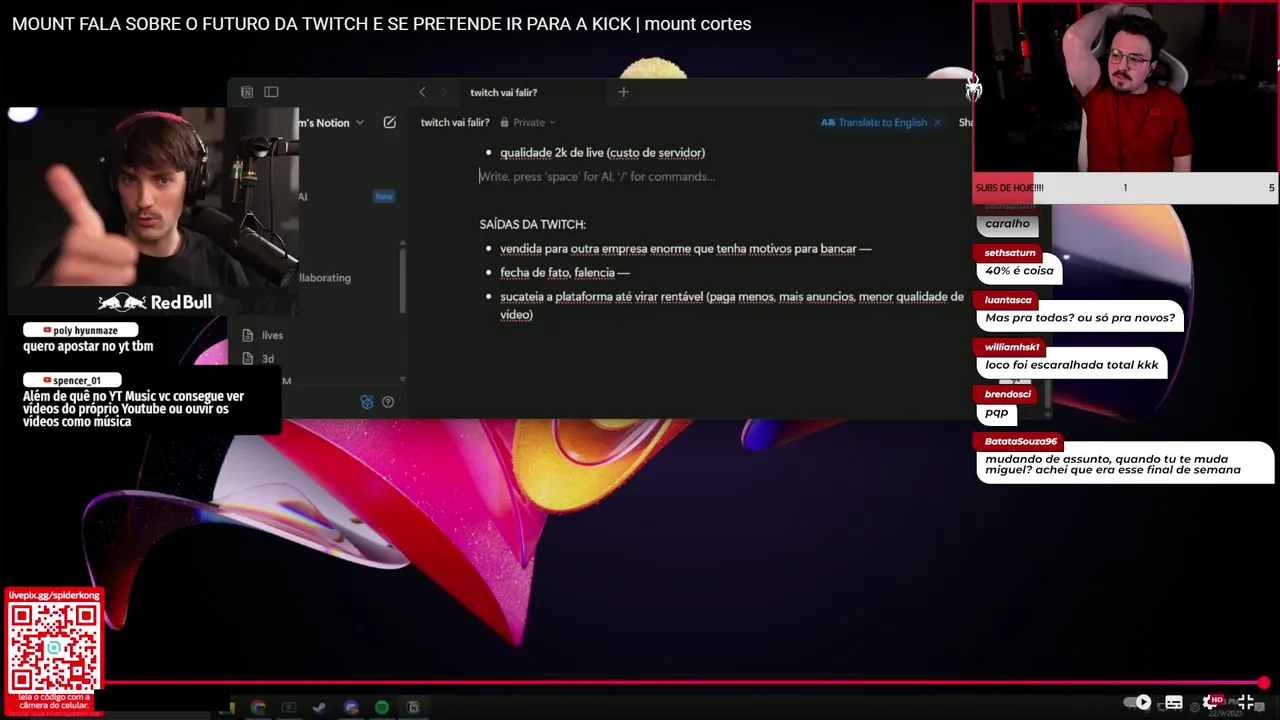This screenshot has height=720, width=1280.
Task: Click the 'caralho' chat message bubble
Action: 1007,224
